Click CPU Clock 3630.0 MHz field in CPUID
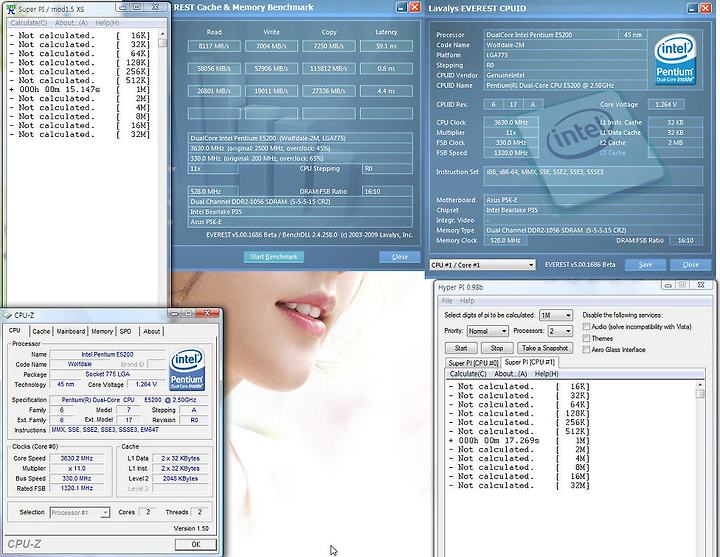 coord(511,123)
